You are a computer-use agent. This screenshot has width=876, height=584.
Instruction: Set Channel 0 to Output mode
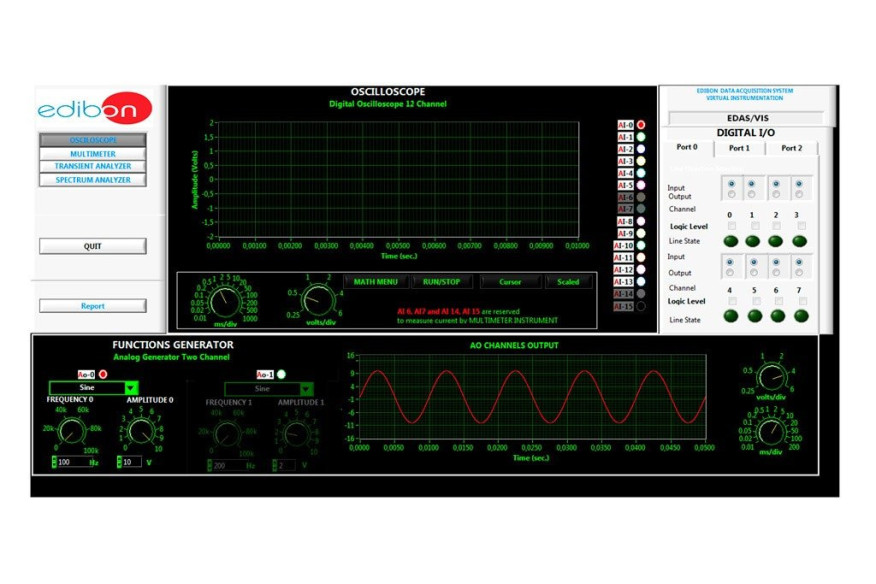click(x=731, y=195)
